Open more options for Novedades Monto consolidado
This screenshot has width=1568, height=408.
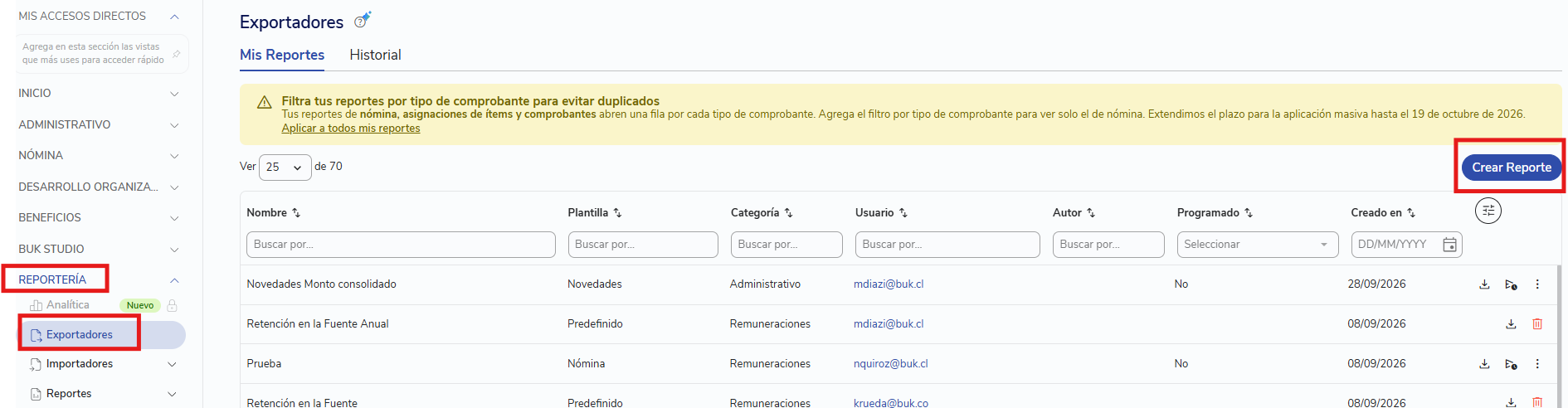tap(1537, 284)
